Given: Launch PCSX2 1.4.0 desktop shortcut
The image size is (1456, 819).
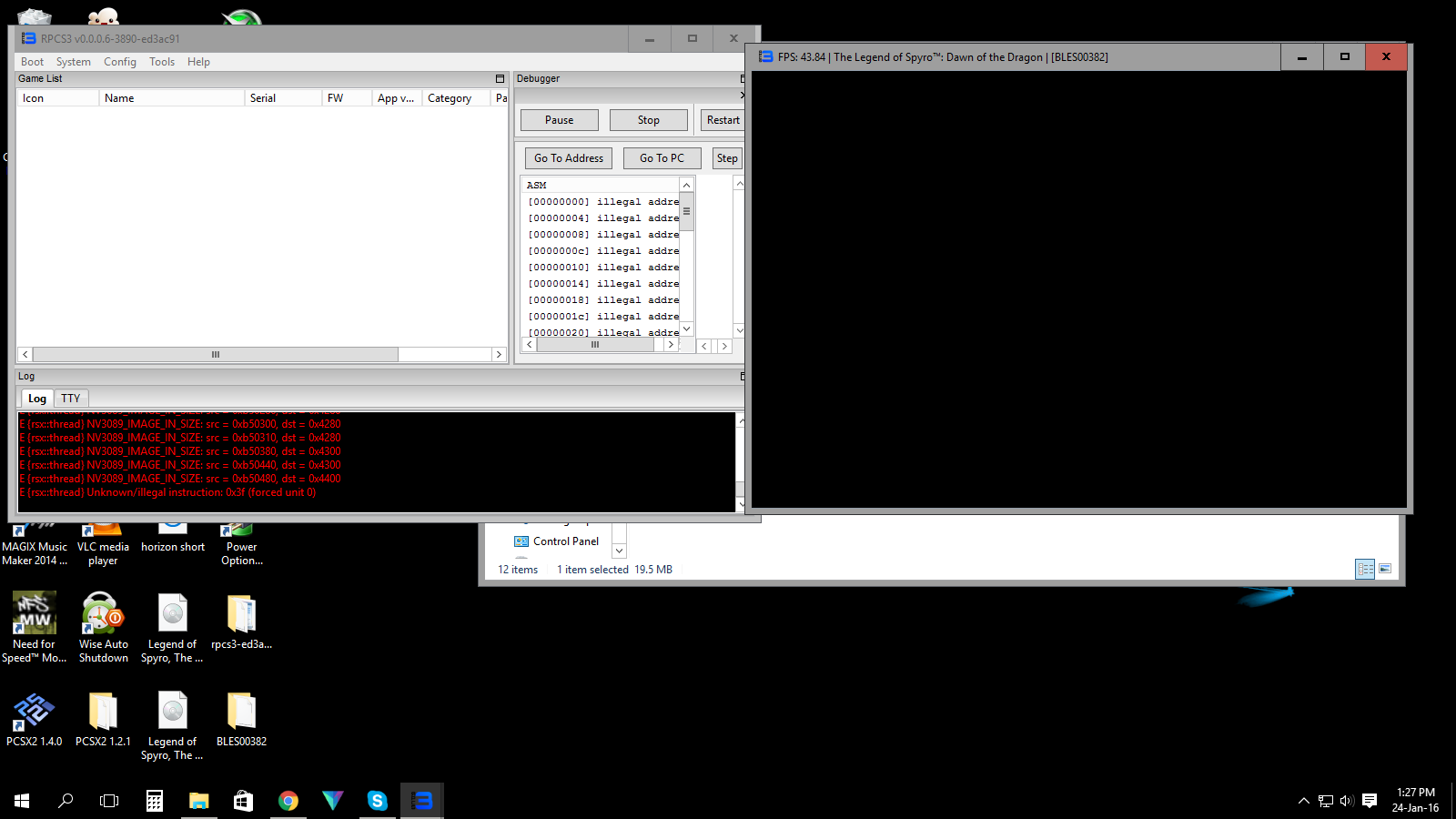Looking at the screenshot, I should [35, 719].
